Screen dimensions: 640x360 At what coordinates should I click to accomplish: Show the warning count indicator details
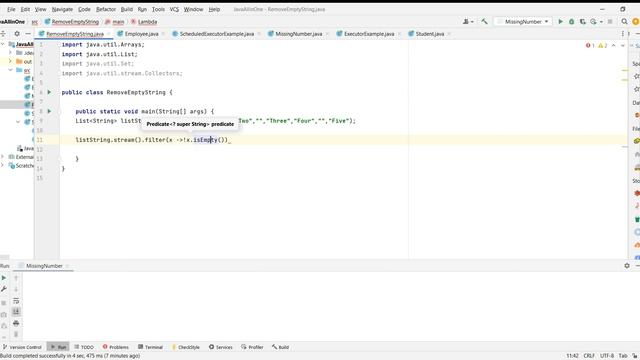pos(602,45)
